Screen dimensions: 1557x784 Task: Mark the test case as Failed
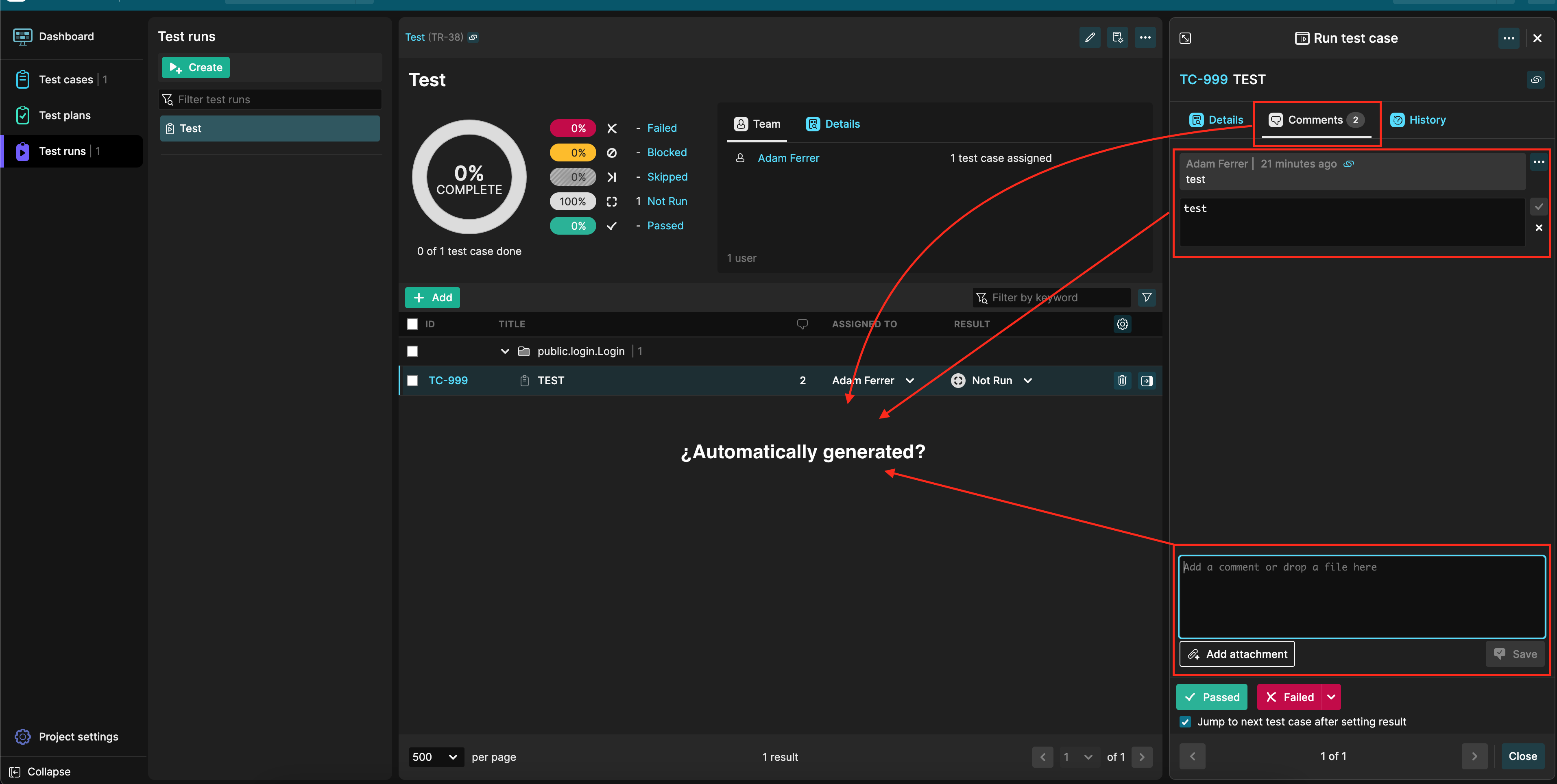[x=1289, y=697]
